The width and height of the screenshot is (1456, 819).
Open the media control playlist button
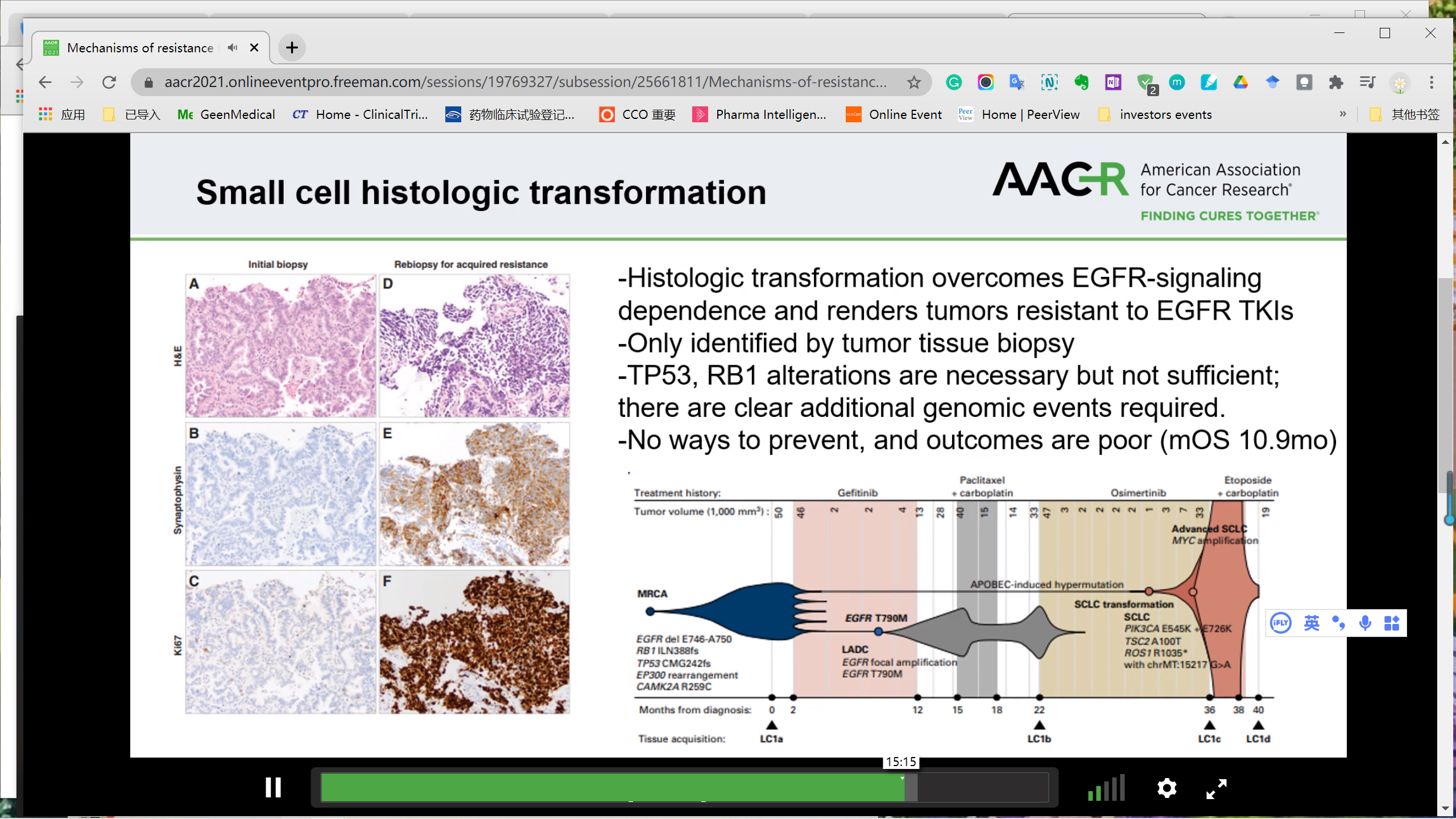[x=1367, y=82]
